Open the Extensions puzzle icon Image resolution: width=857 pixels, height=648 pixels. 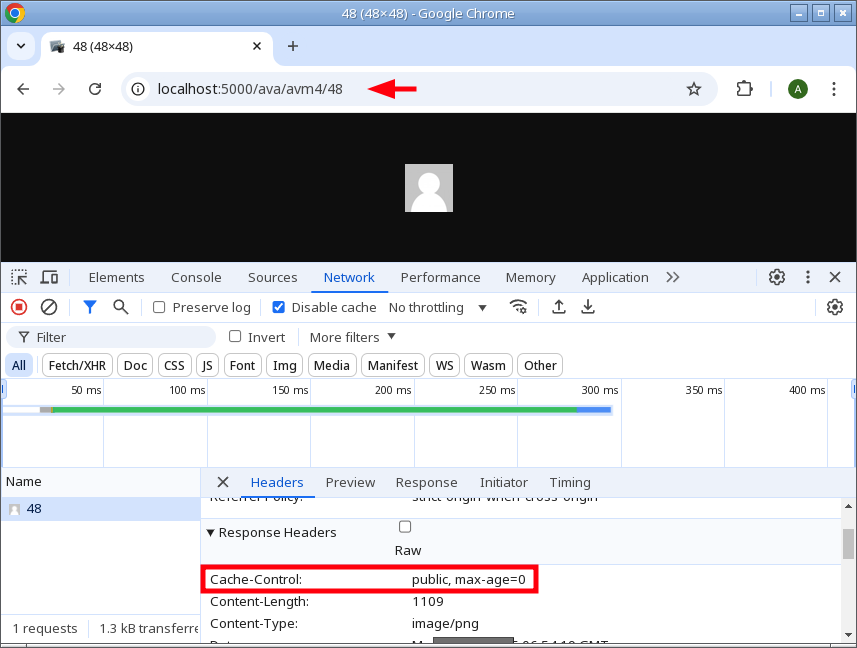(744, 89)
